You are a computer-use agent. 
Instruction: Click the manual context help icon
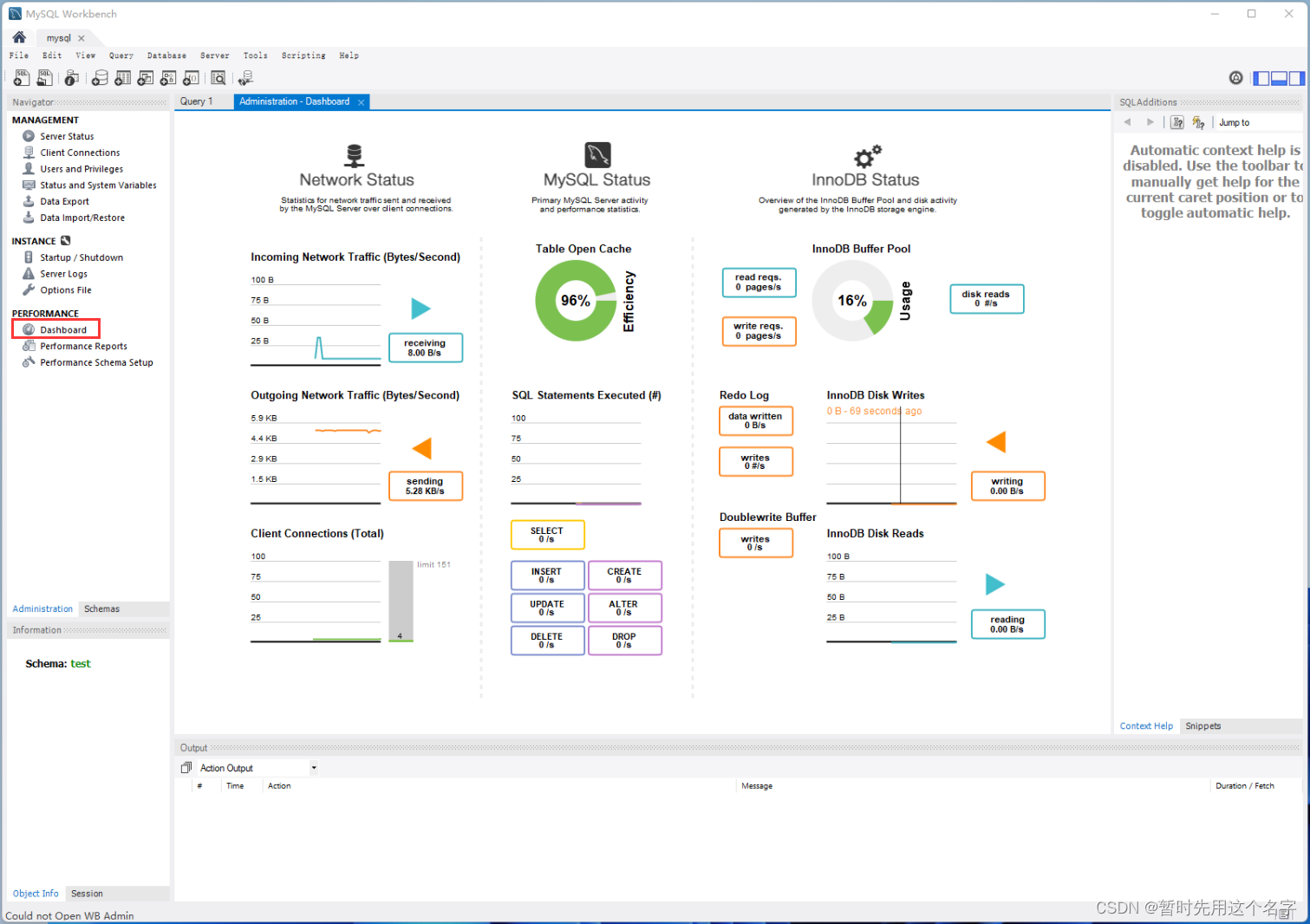(x=1177, y=122)
